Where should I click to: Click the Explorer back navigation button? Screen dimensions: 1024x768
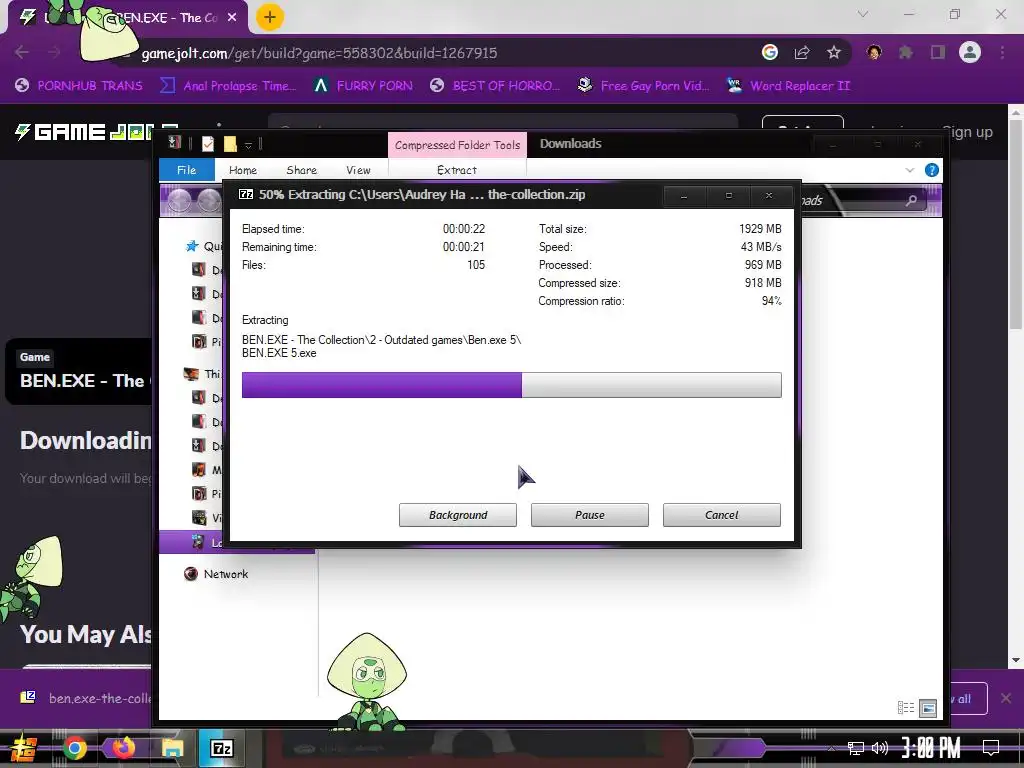coord(180,200)
